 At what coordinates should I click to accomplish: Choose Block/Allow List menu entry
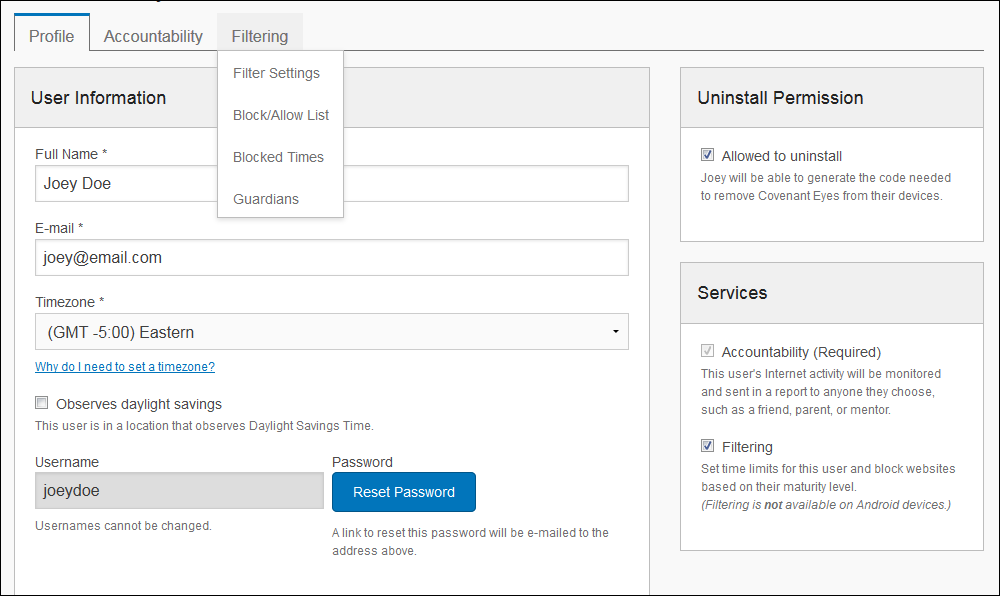(x=281, y=115)
